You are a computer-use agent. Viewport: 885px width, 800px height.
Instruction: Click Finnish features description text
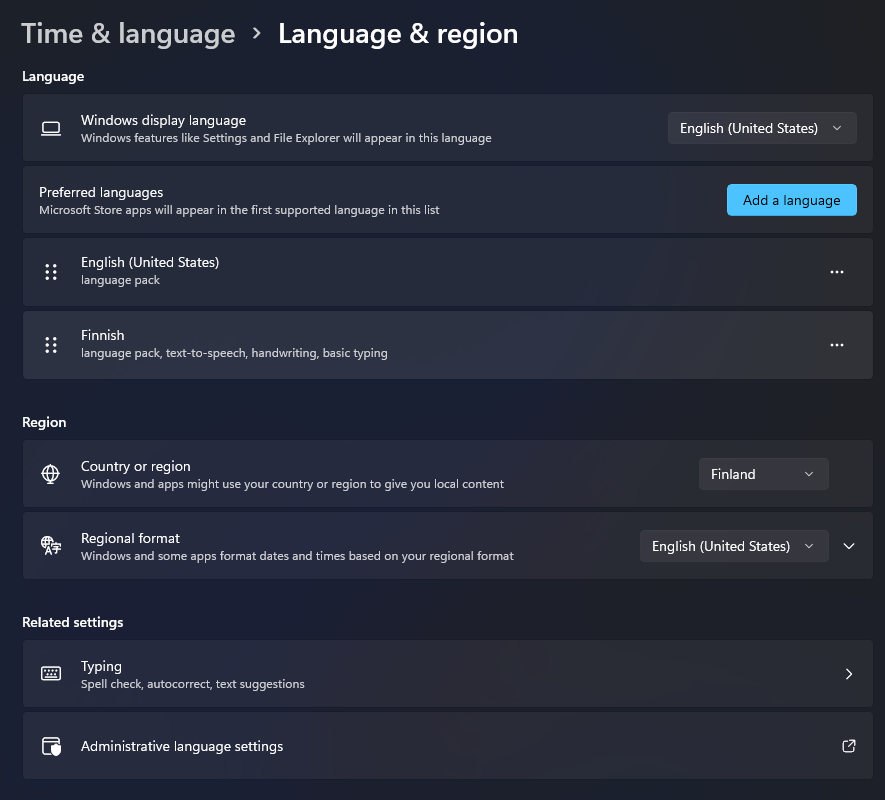(234, 353)
